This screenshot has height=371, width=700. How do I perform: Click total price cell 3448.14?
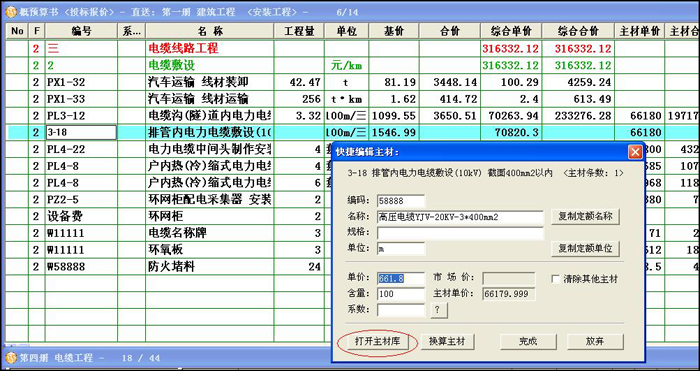click(450, 82)
